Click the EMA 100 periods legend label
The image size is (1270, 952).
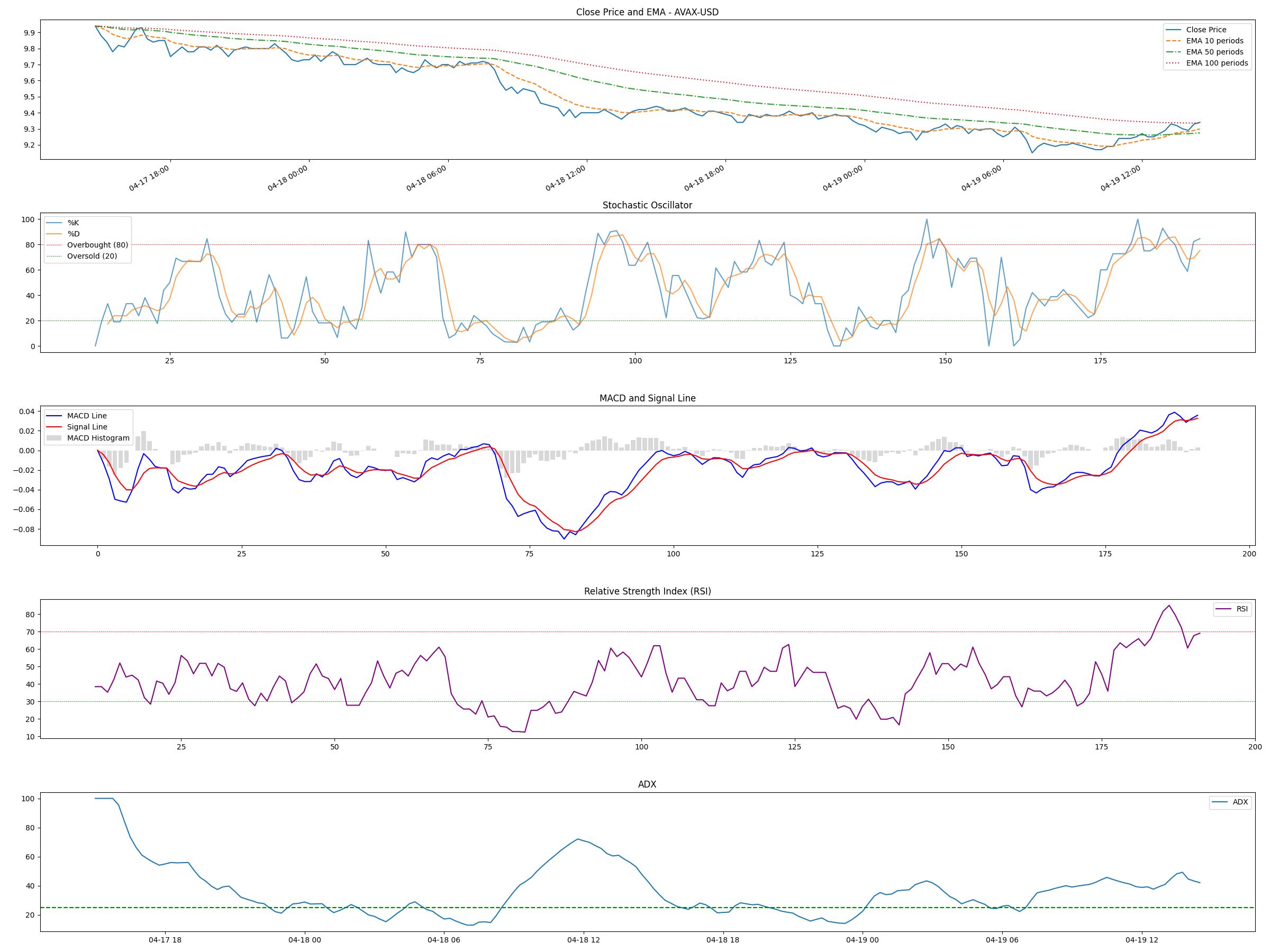1217,63
